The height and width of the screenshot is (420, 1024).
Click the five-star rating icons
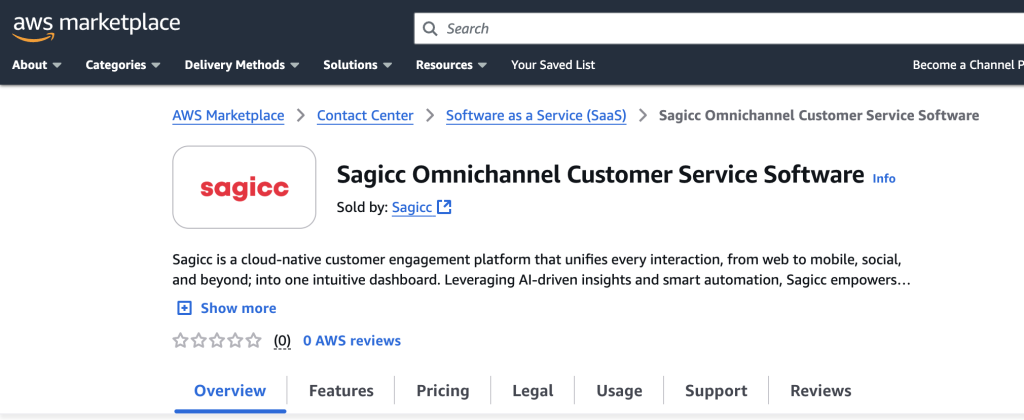pos(217,341)
